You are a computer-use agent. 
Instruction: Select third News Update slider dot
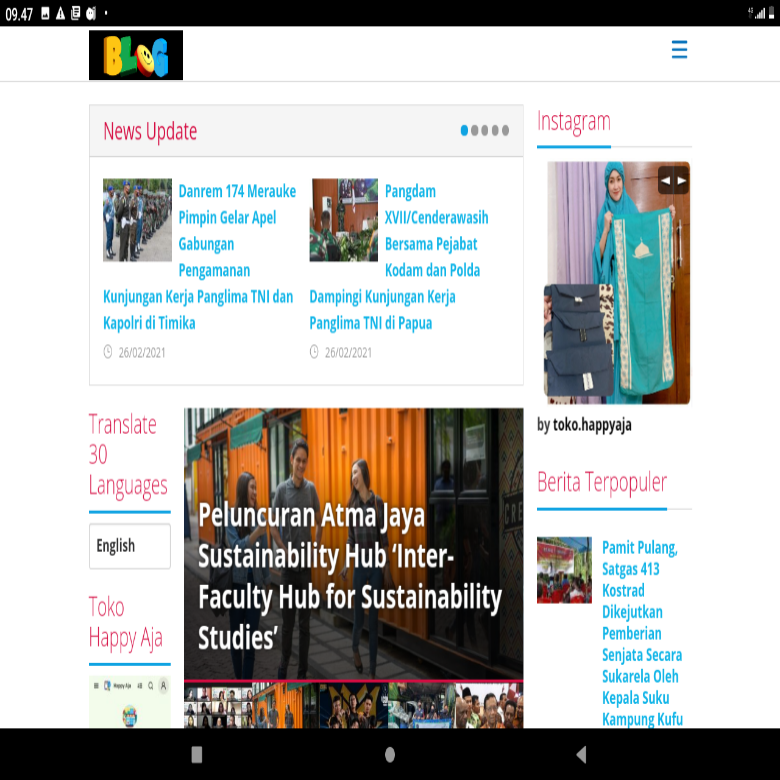click(485, 130)
